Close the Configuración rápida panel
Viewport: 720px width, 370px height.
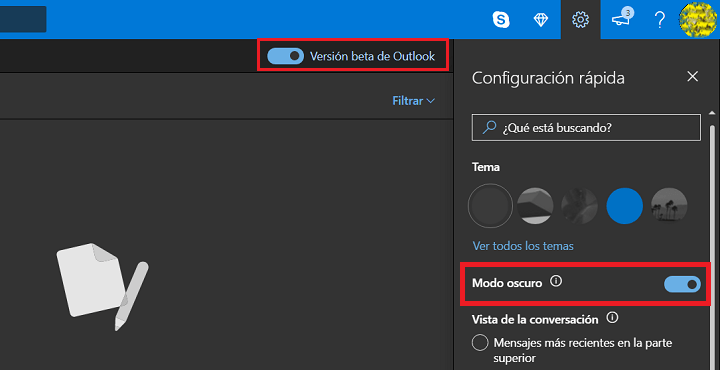click(692, 77)
